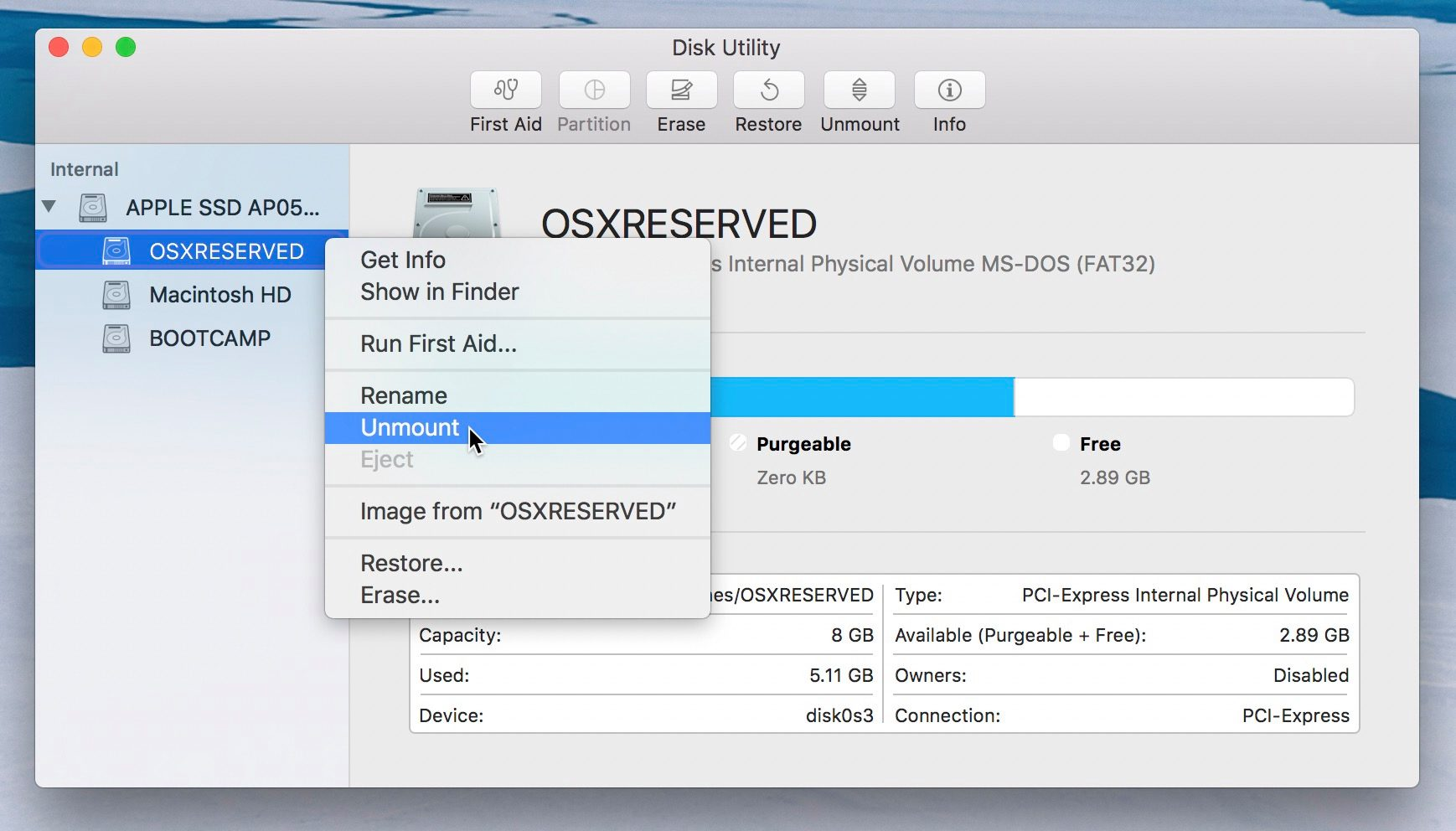Click the MS-DOS (FAT32) description line
The width and height of the screenshot is (1456, 831).
point(933,264)
